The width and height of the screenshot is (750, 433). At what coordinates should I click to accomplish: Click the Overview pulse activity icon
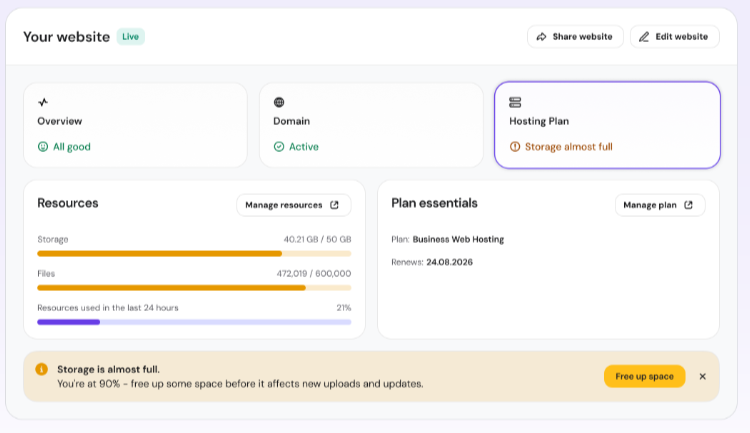coord(43,102)
